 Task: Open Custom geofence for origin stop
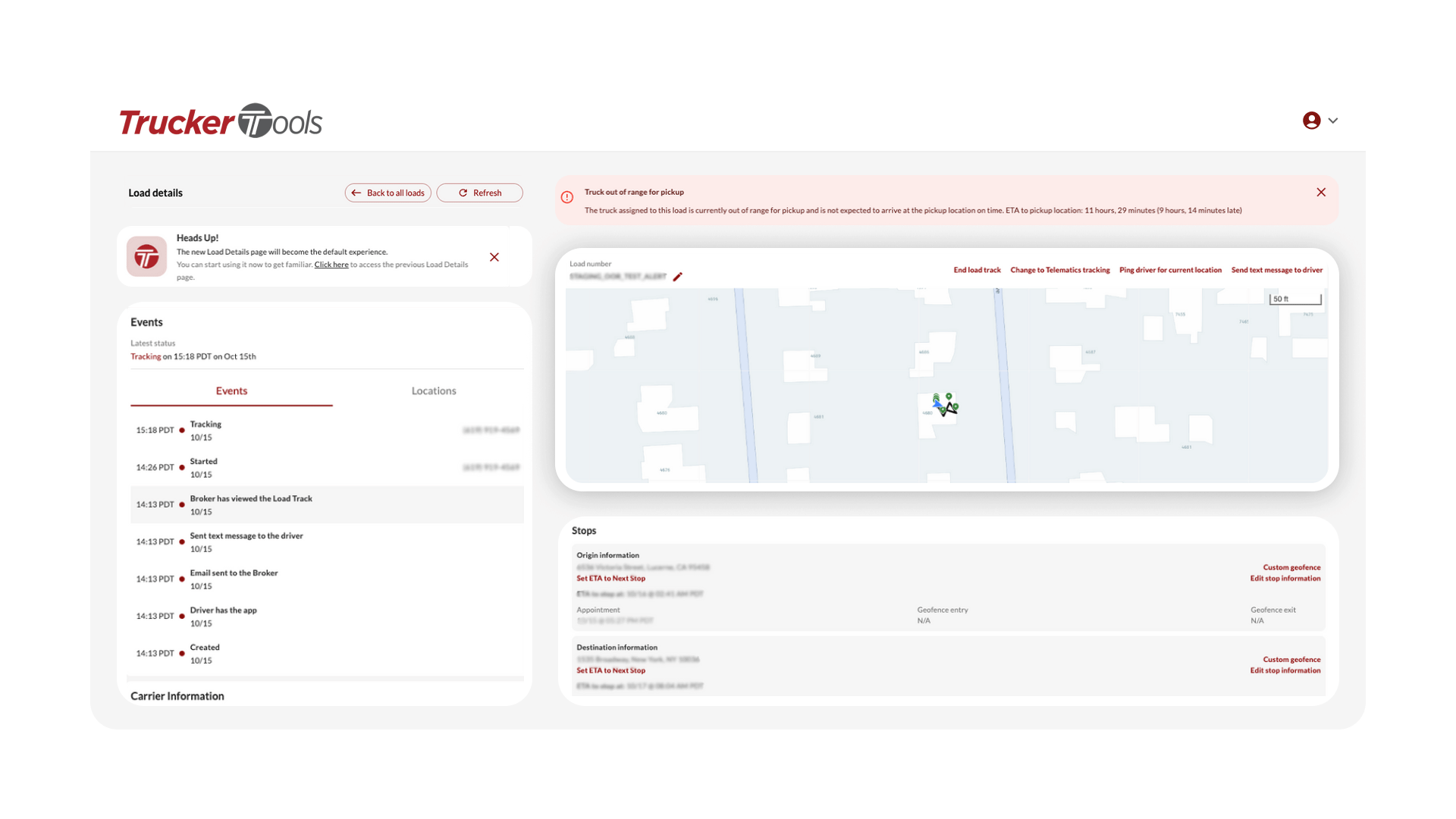(1291, 567)
